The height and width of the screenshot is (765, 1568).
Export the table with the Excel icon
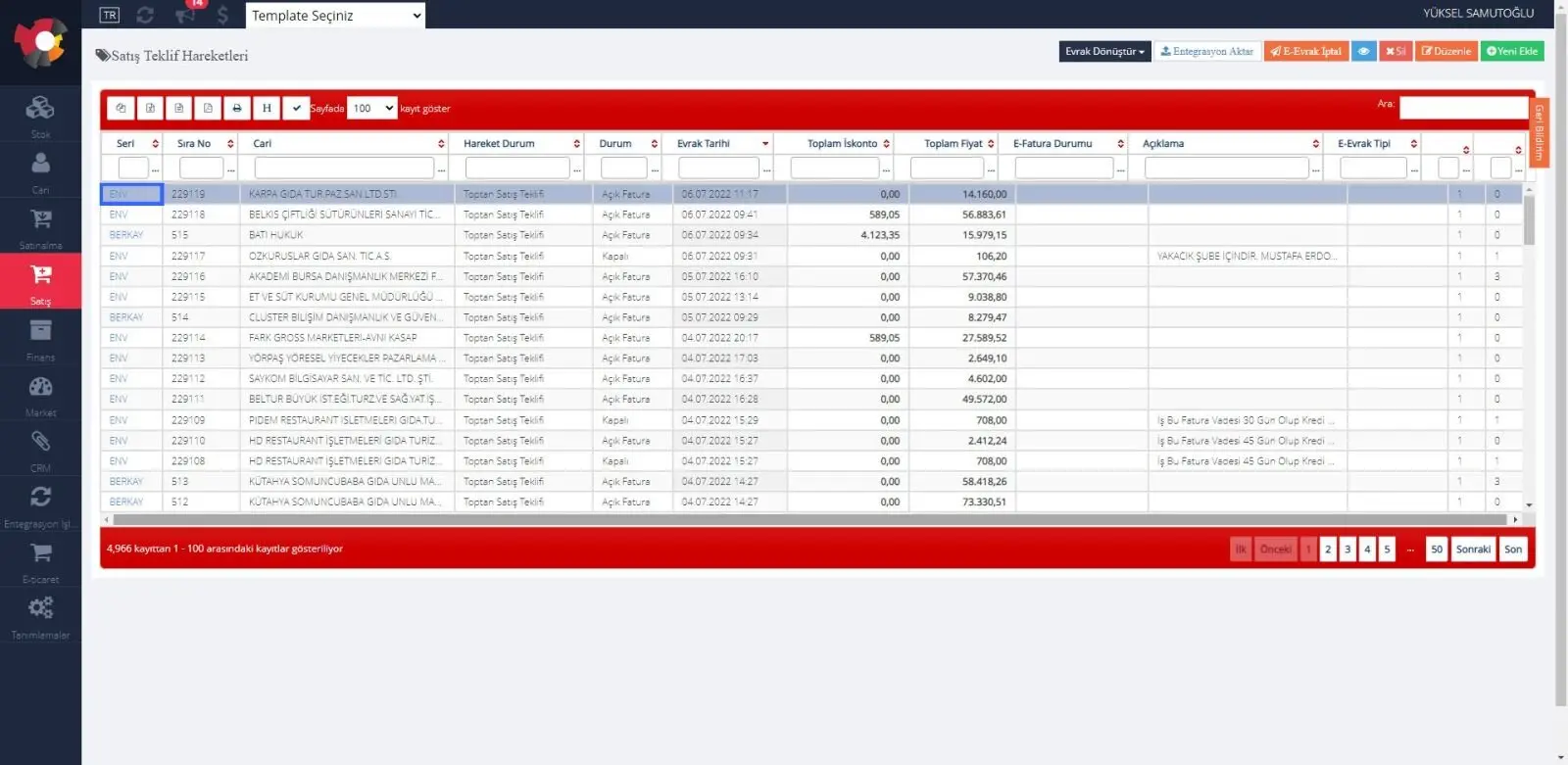click(x=150, y=109)
